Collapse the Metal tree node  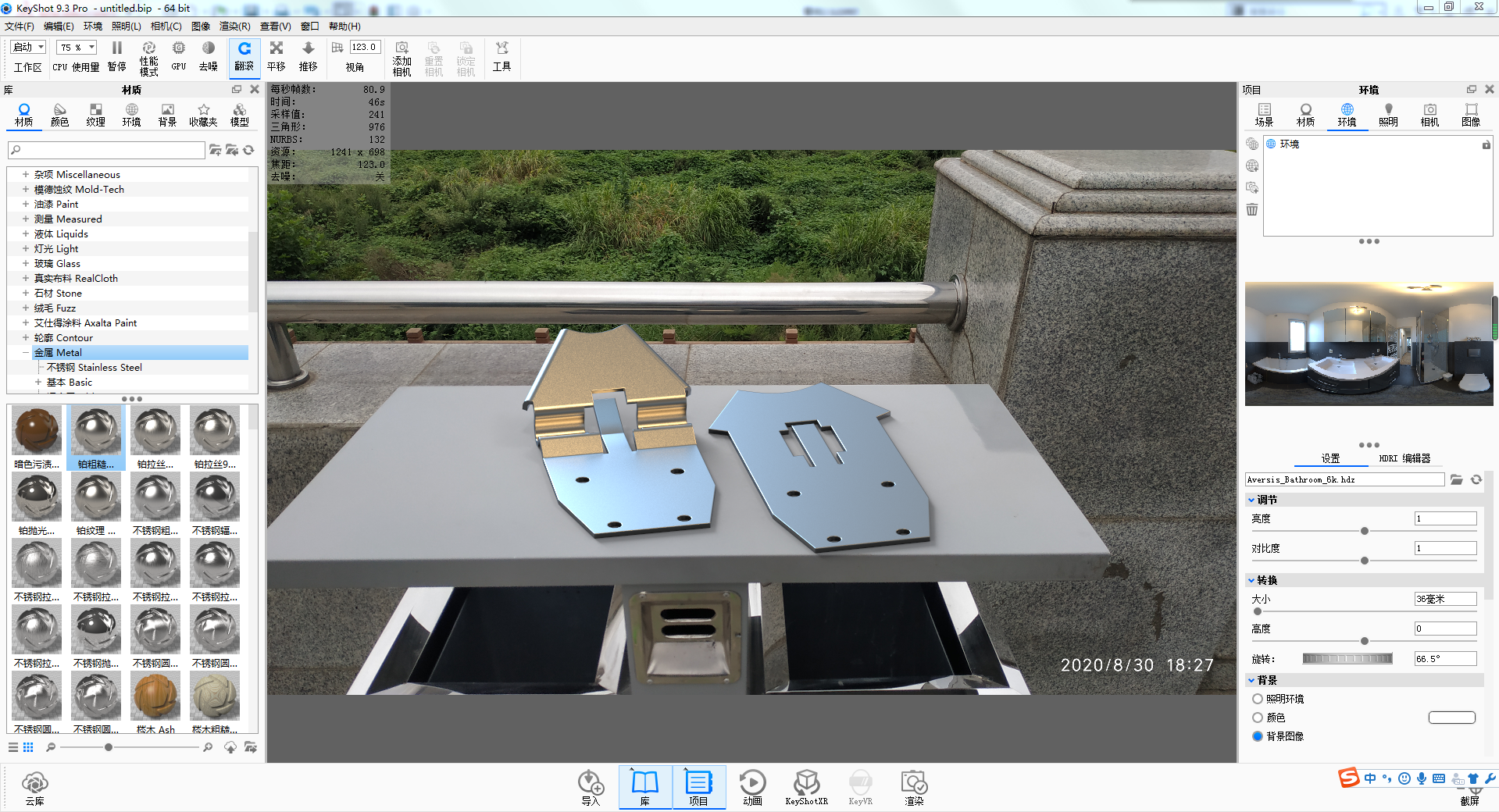(x=25, y=353)
